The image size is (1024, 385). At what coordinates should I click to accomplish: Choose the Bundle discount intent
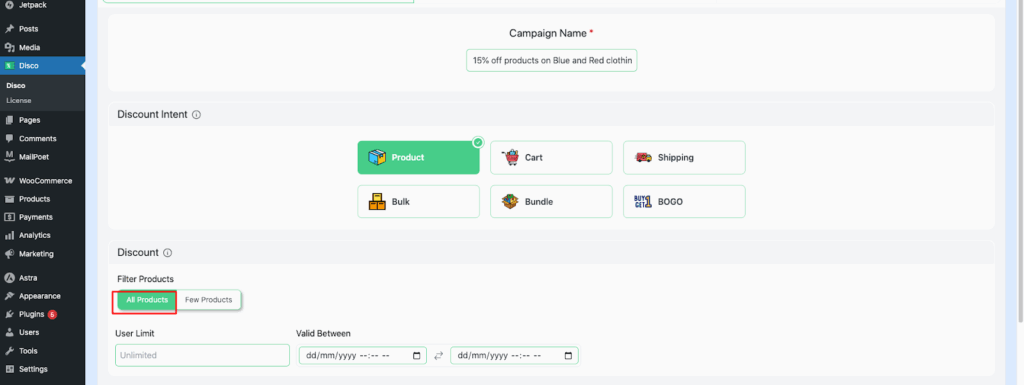pyautogui.click(x=551, y=202)
